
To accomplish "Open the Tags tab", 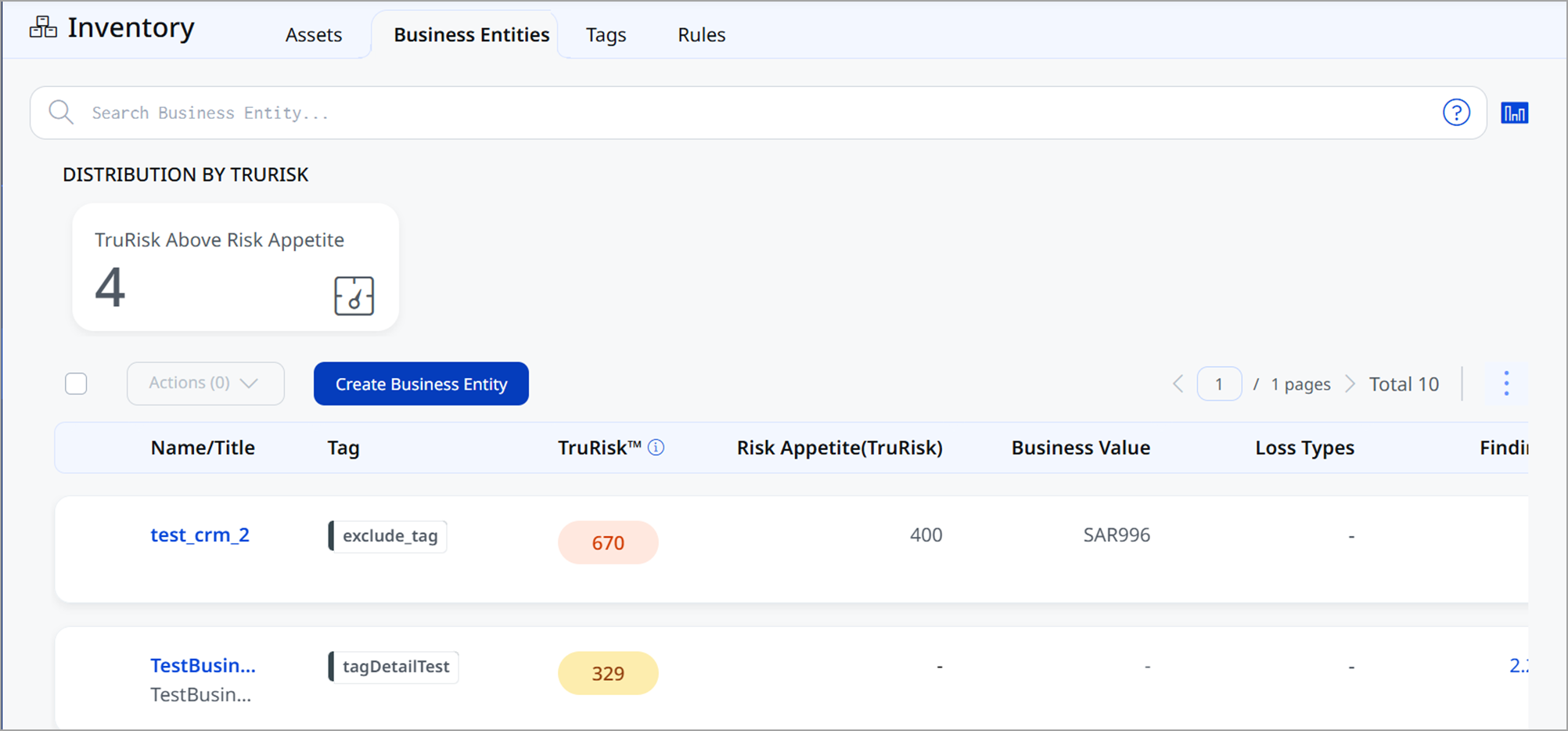I will point(606,35).
